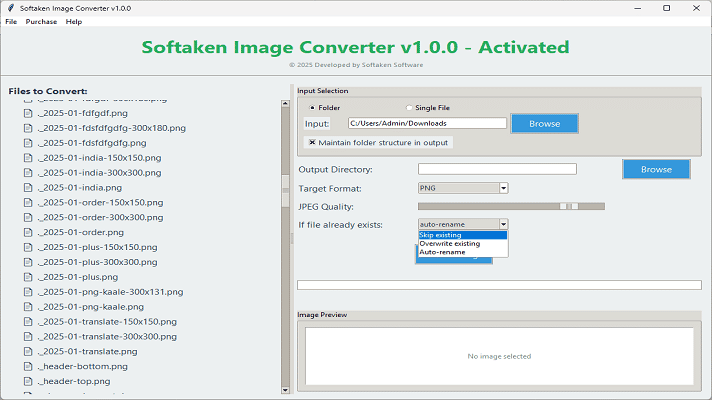Select _2025-01-fdsfdfgdfg-300x180.png in the list

click(x=112, y=128)
